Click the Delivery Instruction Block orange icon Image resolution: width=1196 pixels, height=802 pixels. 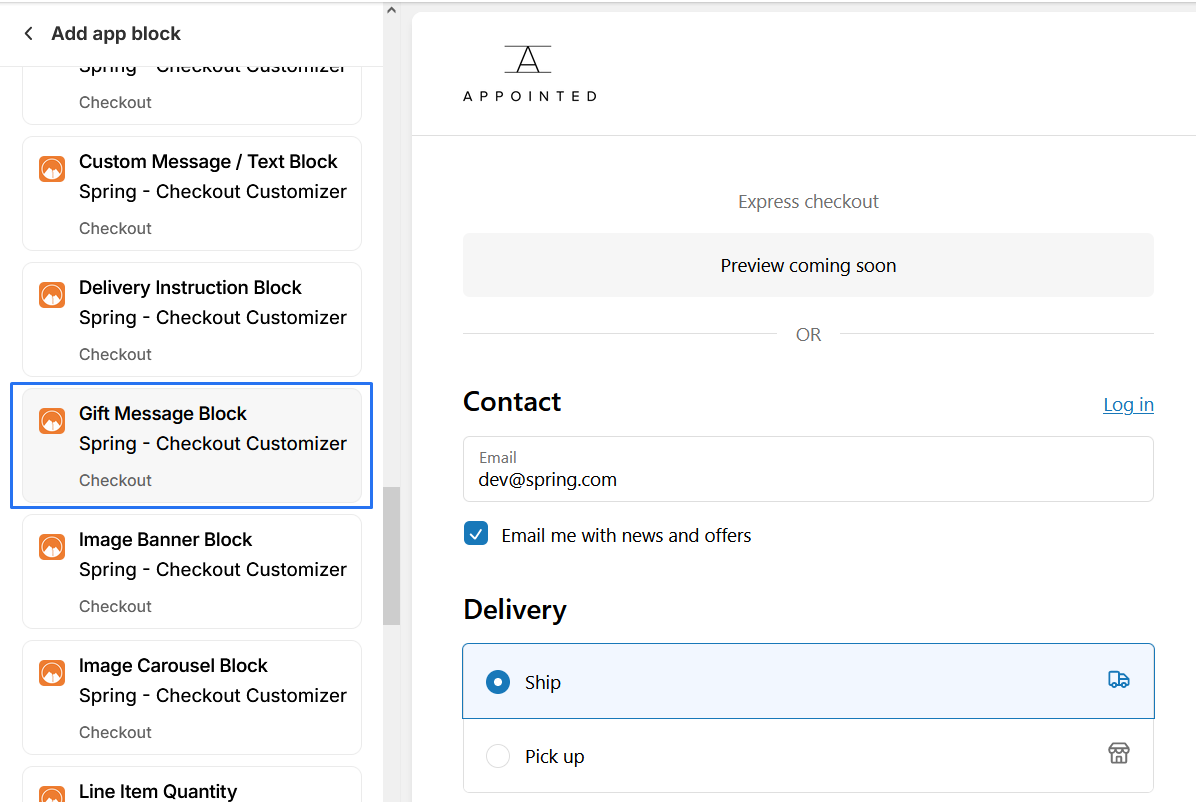point(52,295)
